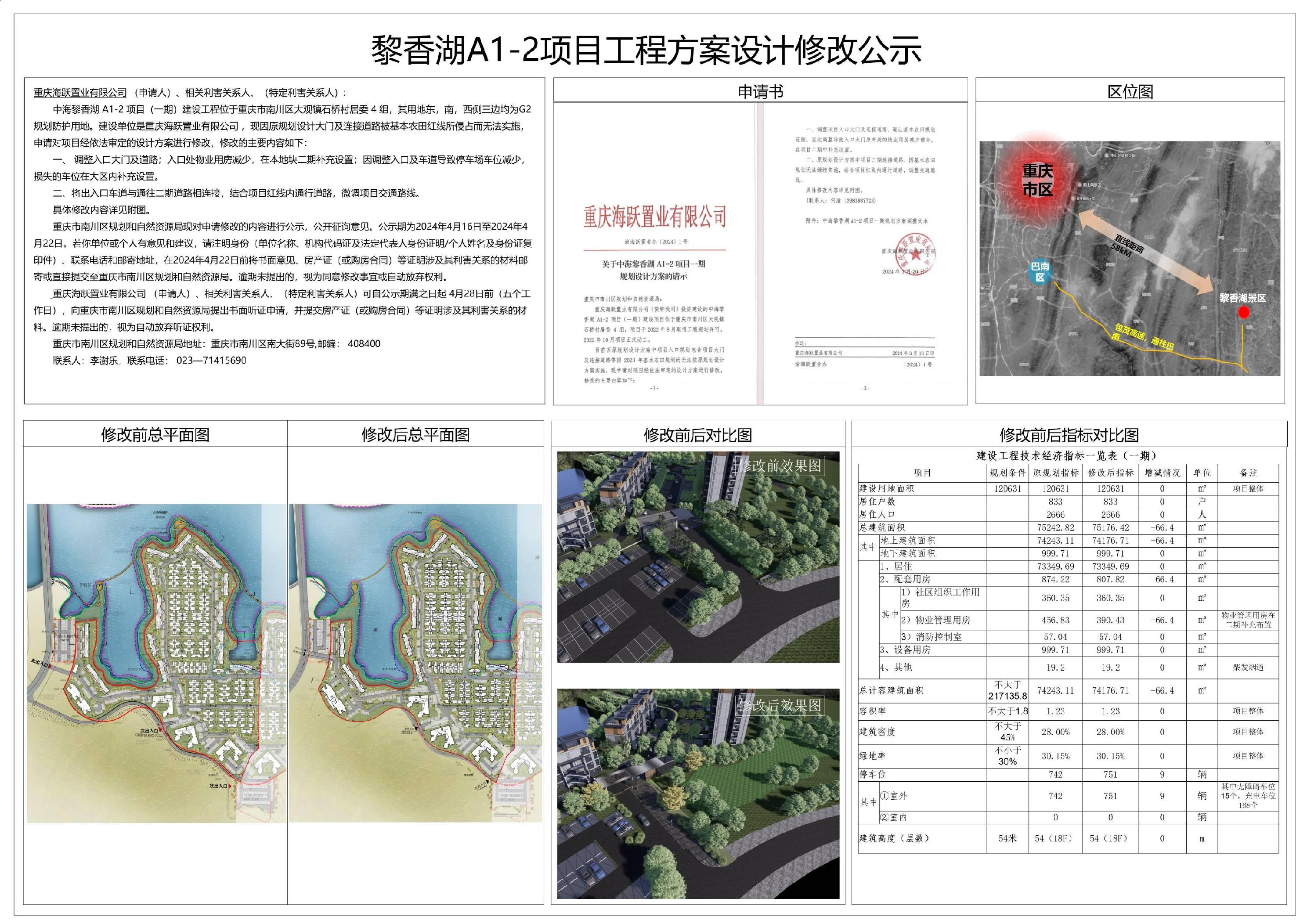Click the value 456.83 for 物业管理用房
The image size is (1307, 924).
click(x=1056, y=620)
